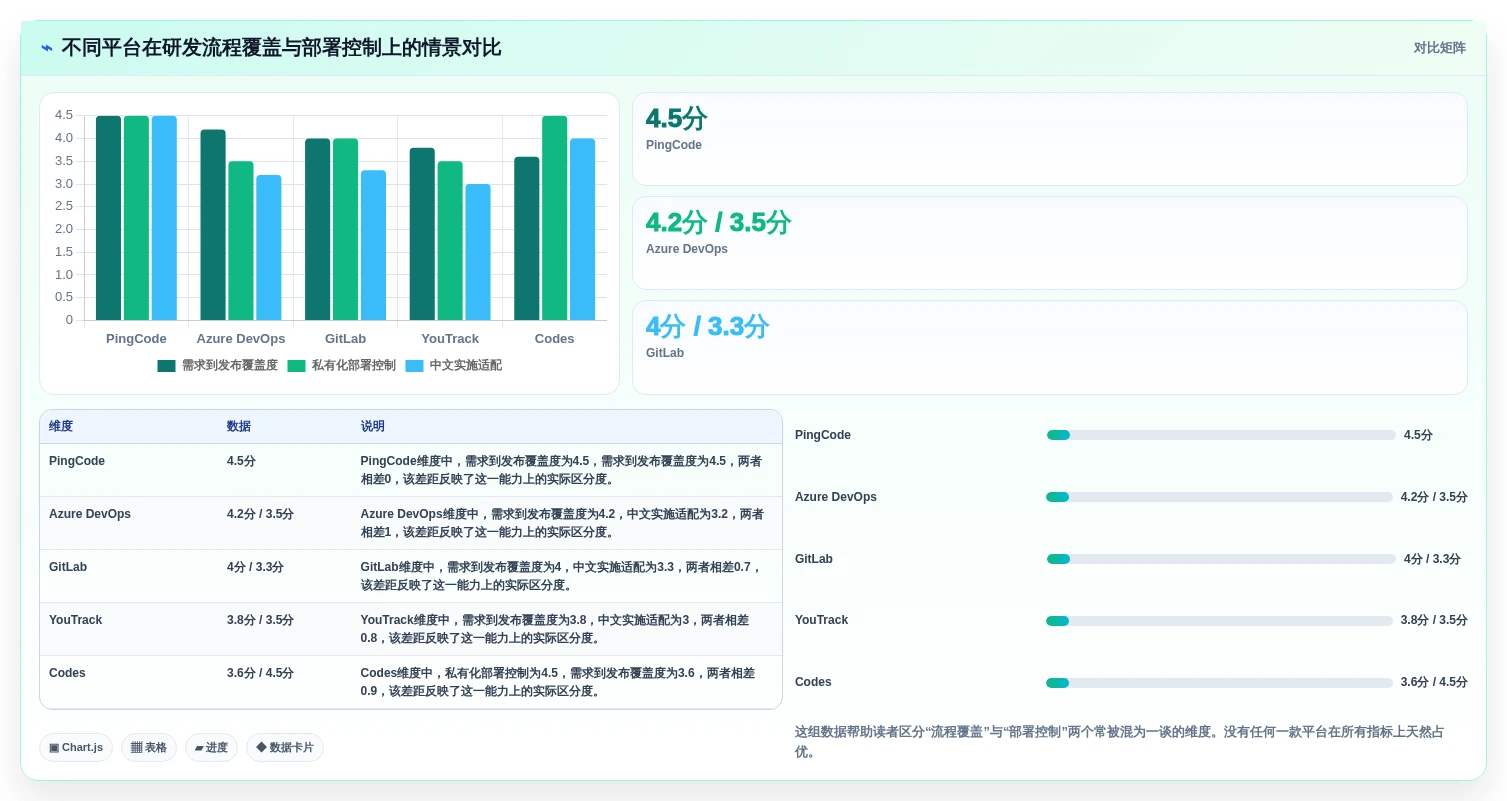Screen dimensions: 1507x801
Task: Click the Codes table row name
Action: [67, 673]
